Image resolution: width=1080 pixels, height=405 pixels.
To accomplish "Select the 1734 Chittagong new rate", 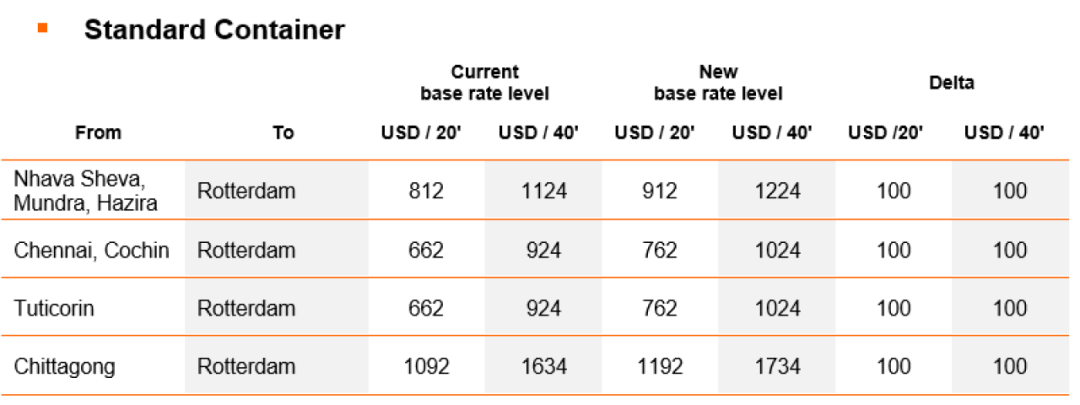I will 776,366.
